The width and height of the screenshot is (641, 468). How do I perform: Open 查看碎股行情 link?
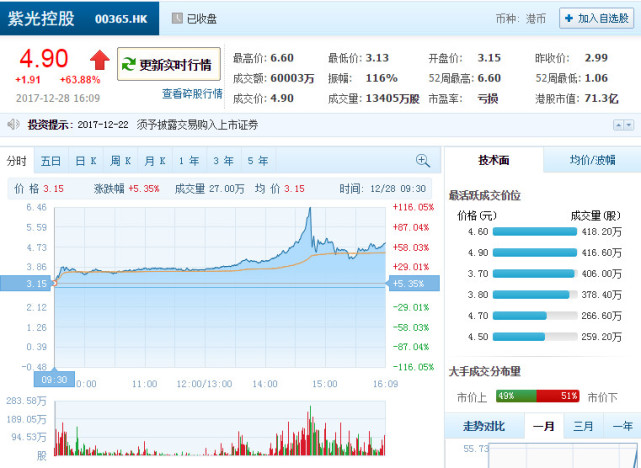192,94
